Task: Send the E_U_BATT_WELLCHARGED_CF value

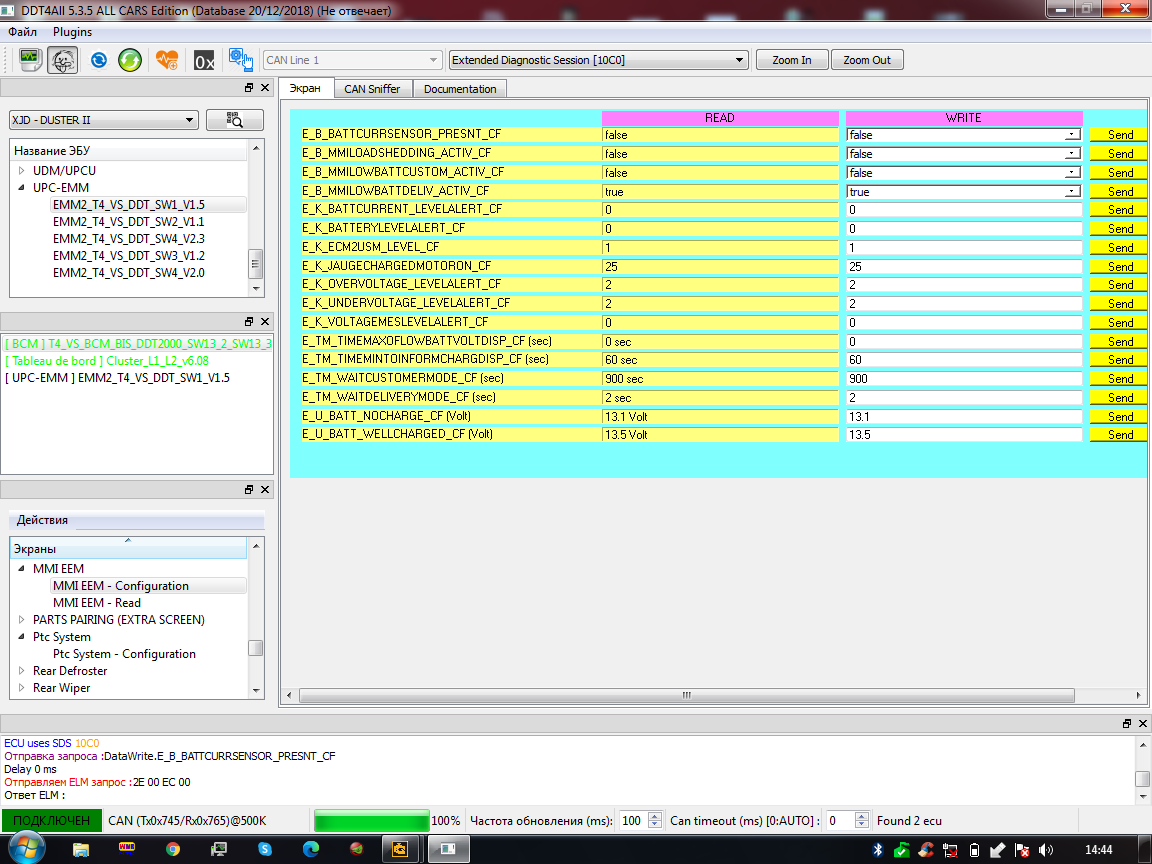Action: tap(1120, 435)
